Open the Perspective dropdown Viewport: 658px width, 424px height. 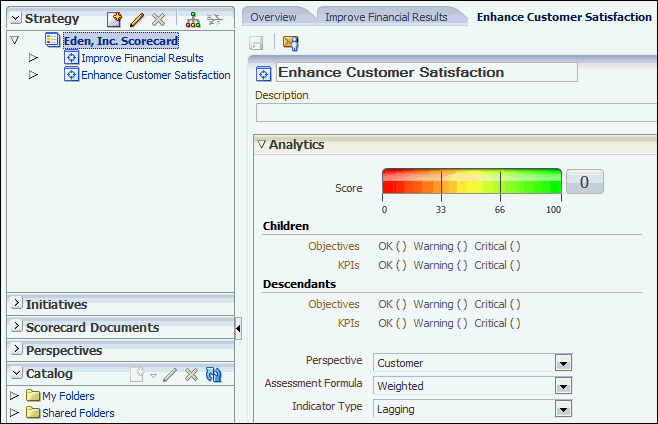point(563,363)
